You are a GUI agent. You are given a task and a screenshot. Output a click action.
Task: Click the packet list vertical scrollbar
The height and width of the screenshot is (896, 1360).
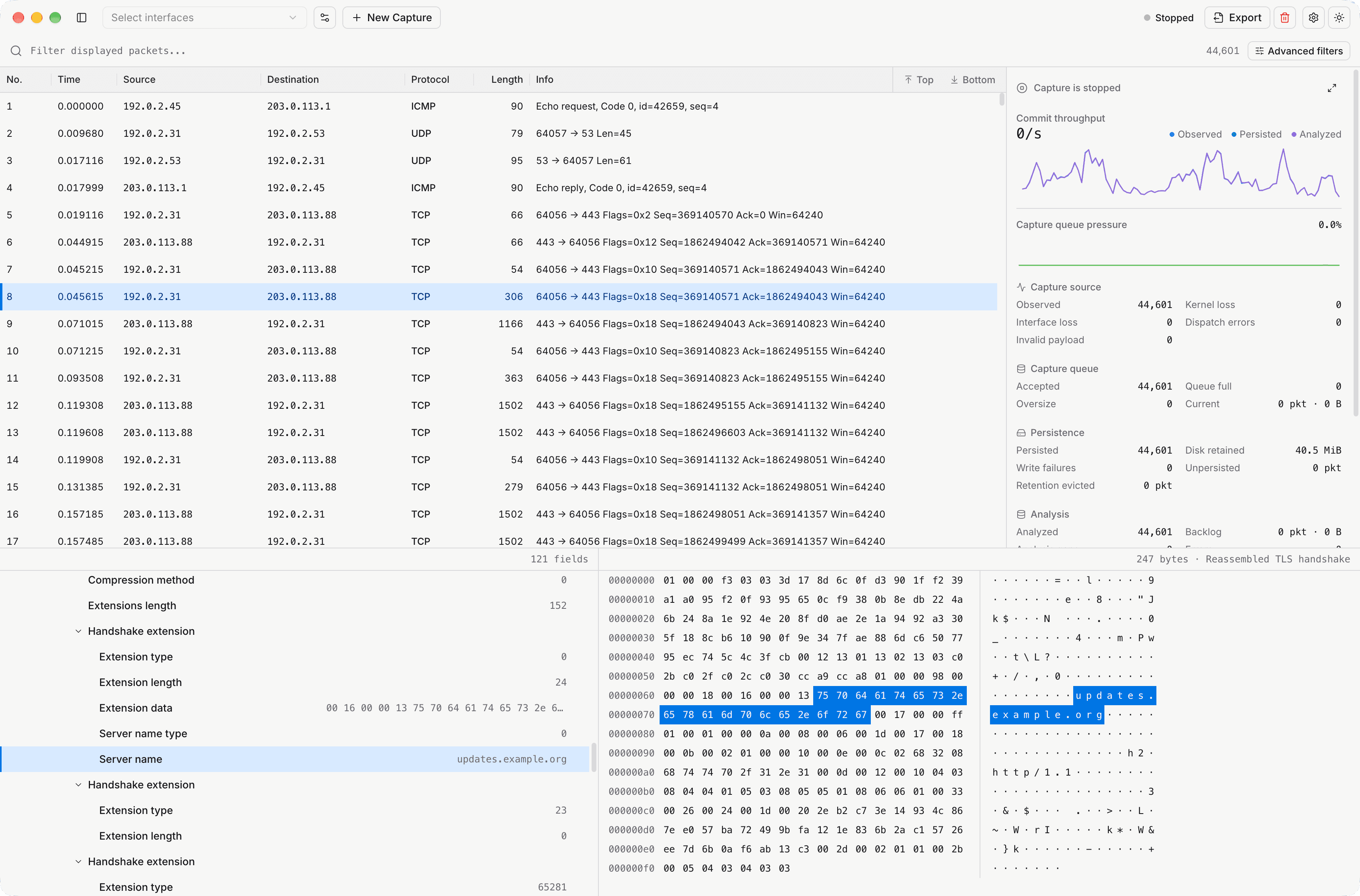click(x=1001, y=100)
